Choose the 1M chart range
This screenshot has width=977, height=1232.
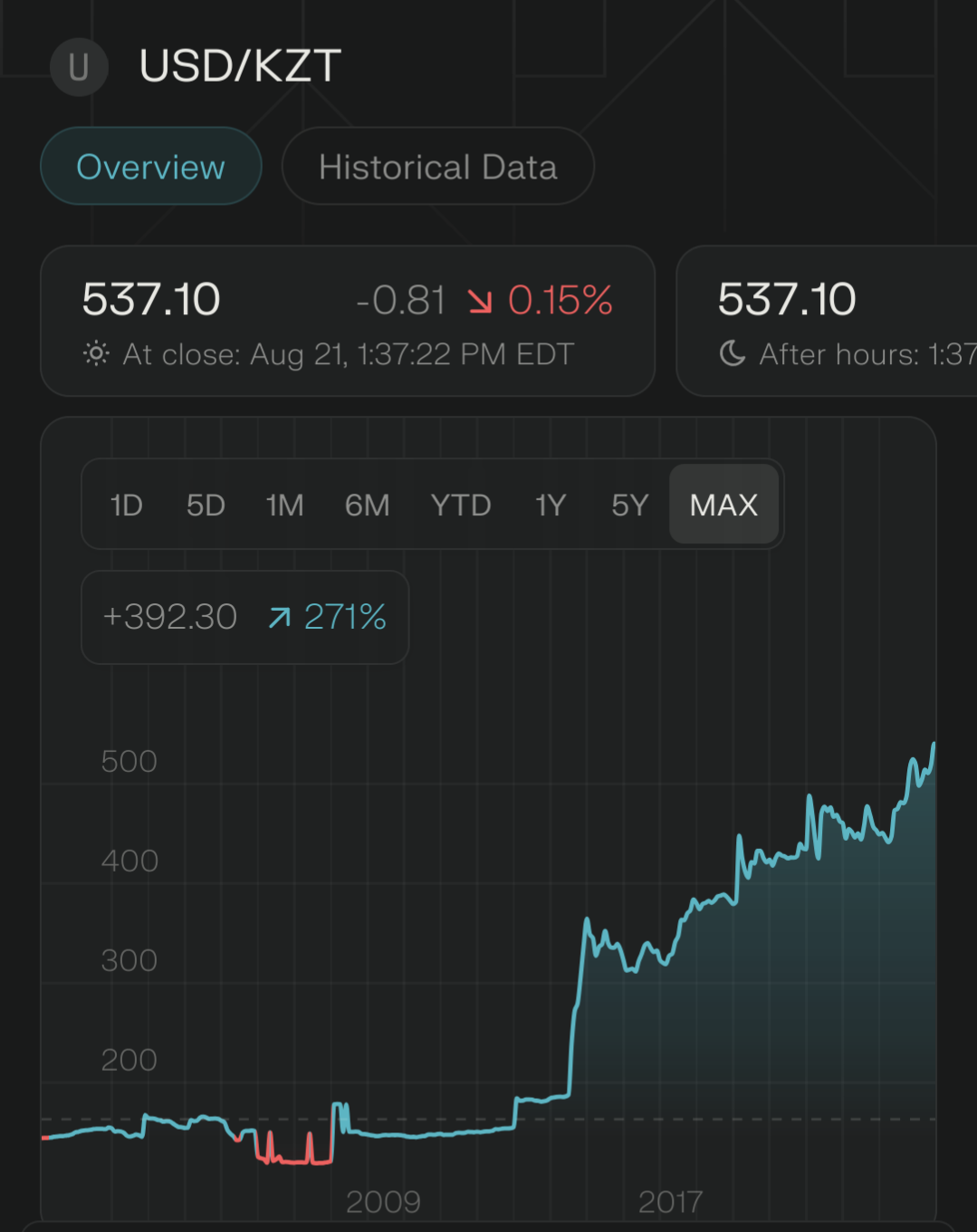[x=284, y=505]
